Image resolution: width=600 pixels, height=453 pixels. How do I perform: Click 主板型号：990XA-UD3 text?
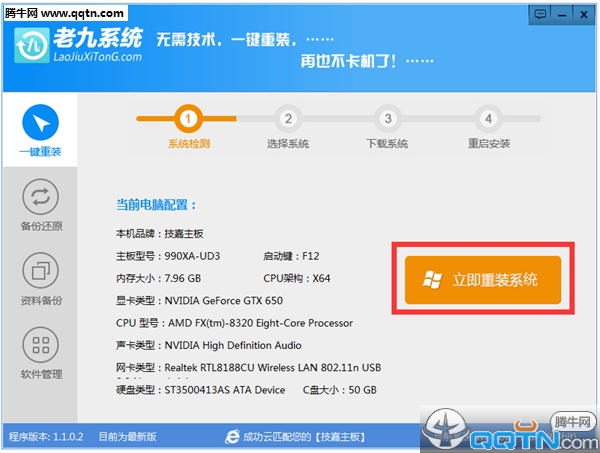click(x=168, y=256)
